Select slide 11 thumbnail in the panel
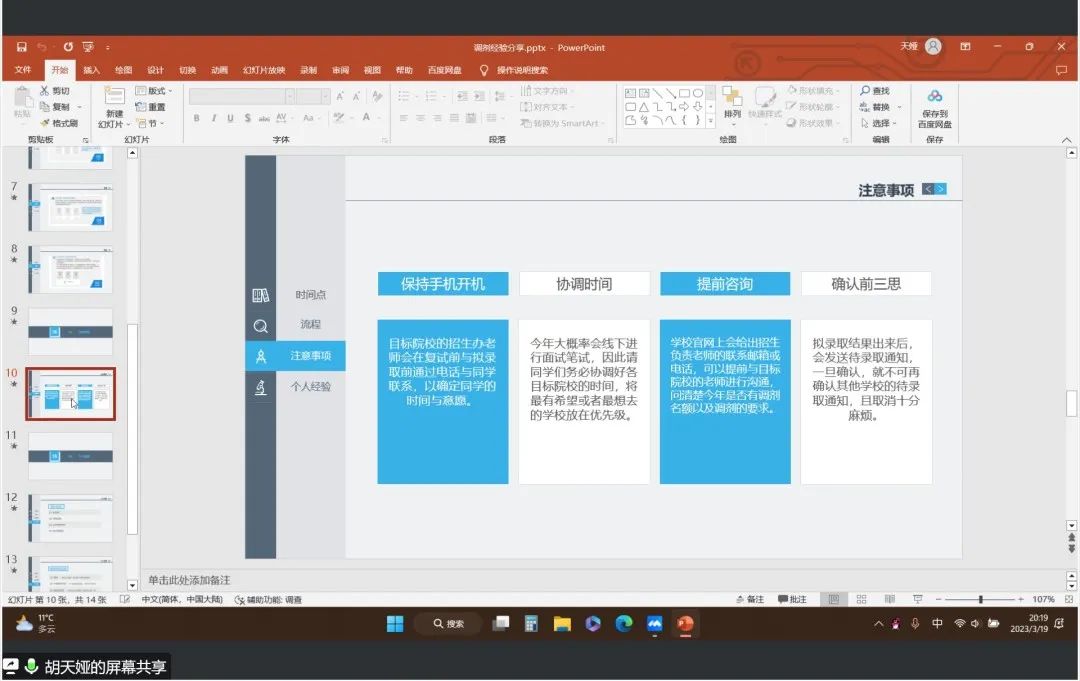 tap(70, 455)
